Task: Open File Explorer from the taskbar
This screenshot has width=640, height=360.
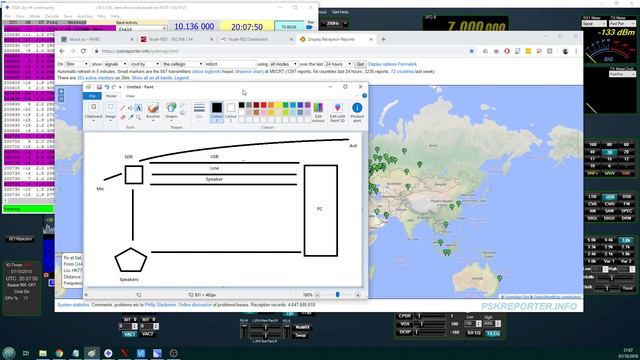Action: tap(43, 353)
